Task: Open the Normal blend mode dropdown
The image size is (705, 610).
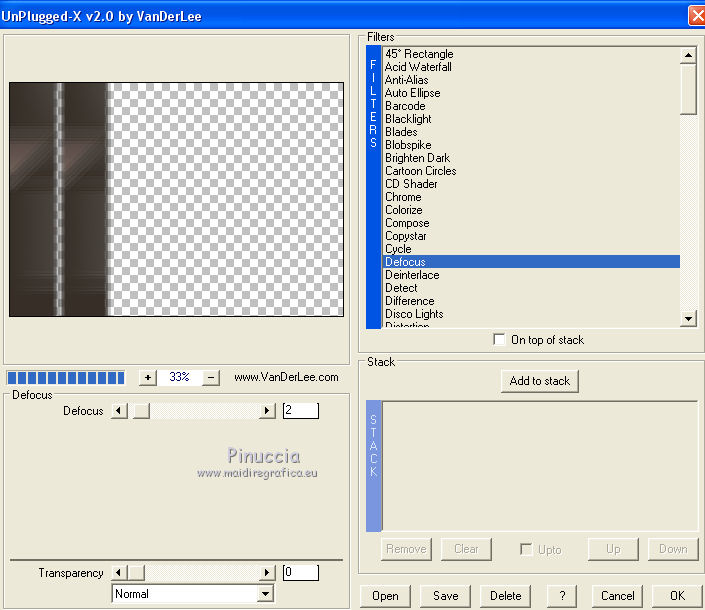Action: coord(266,594)
